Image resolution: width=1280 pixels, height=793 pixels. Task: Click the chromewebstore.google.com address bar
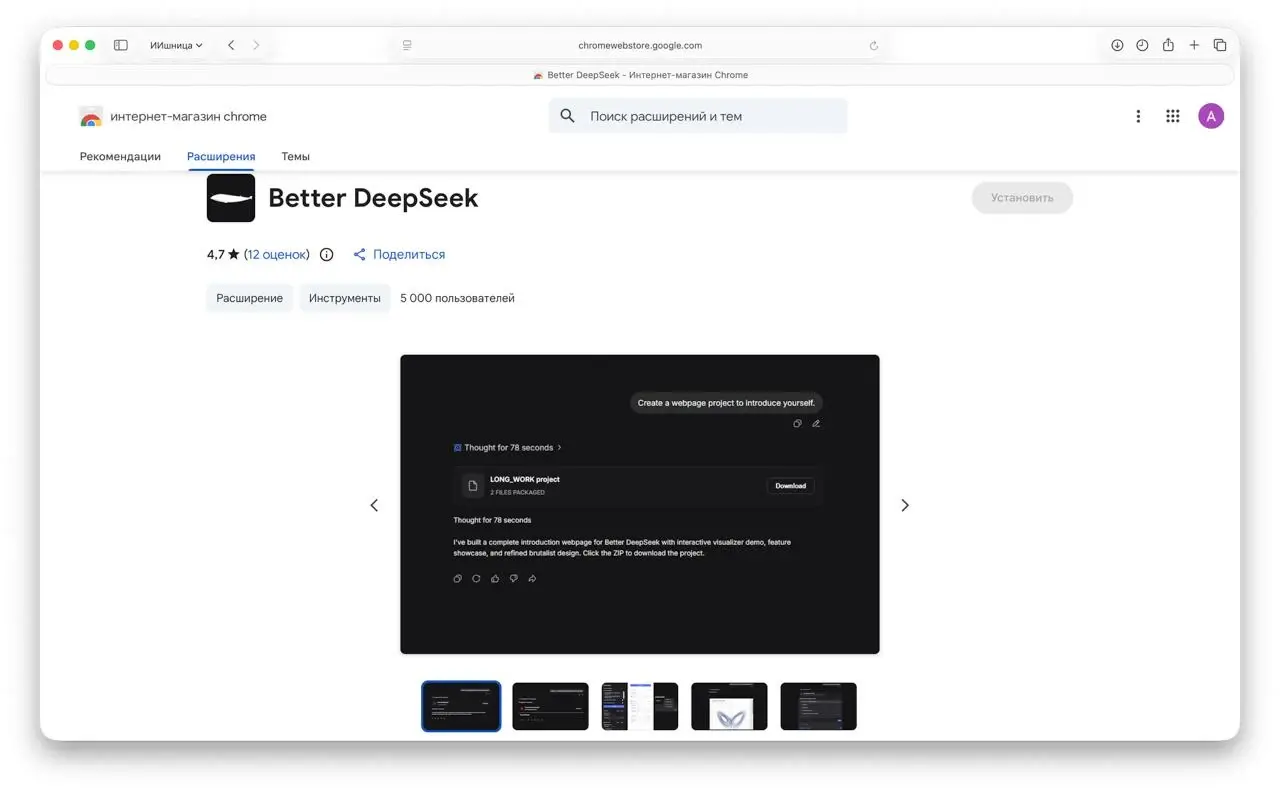point(640,45)
